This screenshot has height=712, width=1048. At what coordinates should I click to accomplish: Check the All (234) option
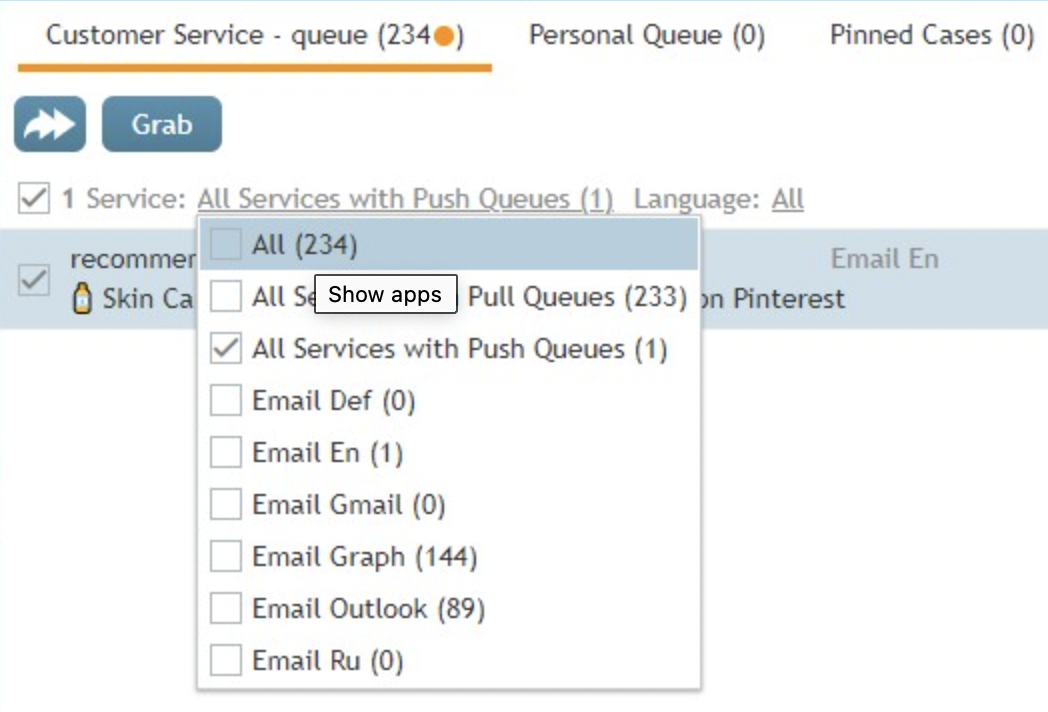point(226,245)
